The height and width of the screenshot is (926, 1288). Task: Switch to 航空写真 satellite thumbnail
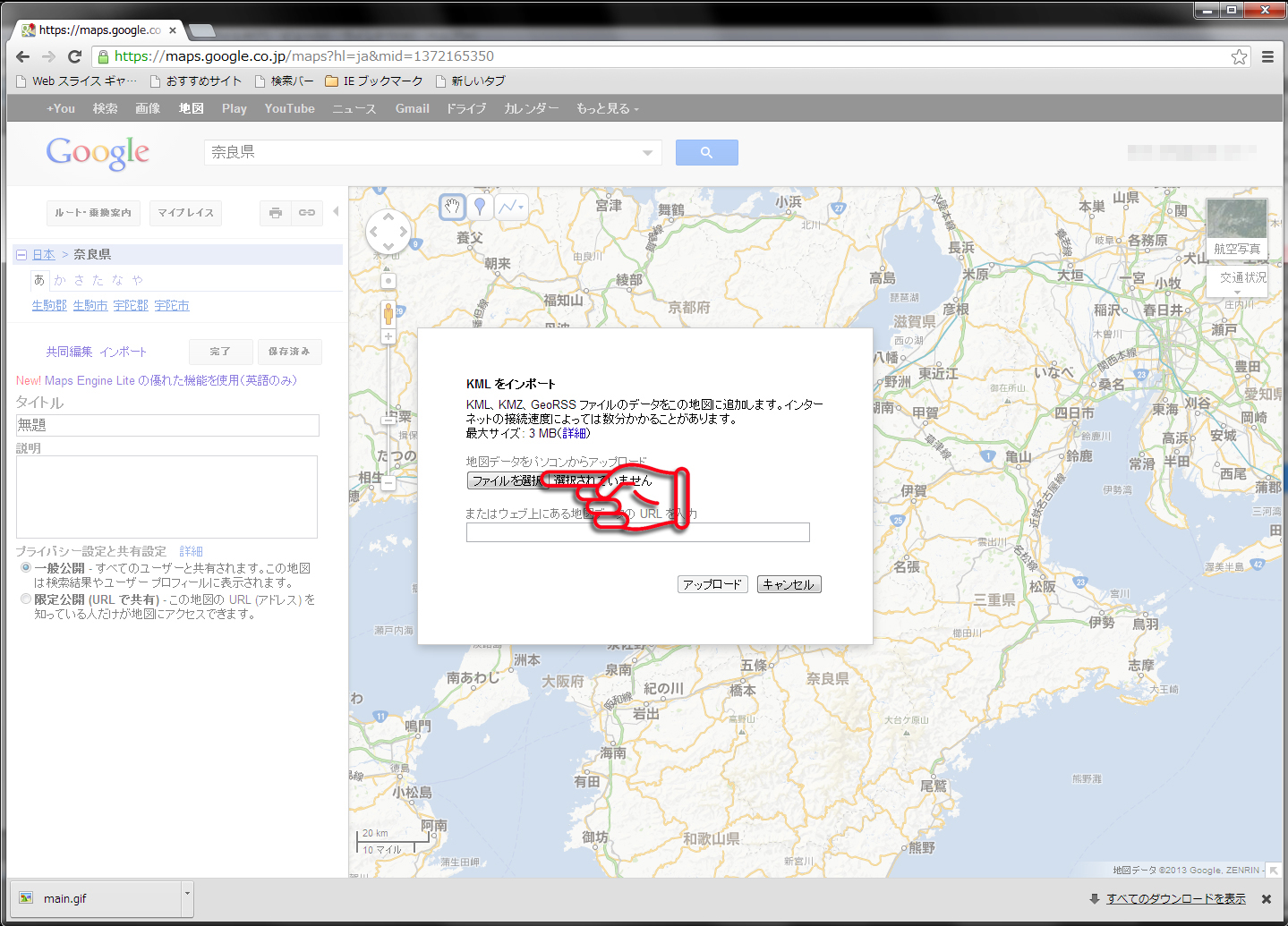[1237, 228]
